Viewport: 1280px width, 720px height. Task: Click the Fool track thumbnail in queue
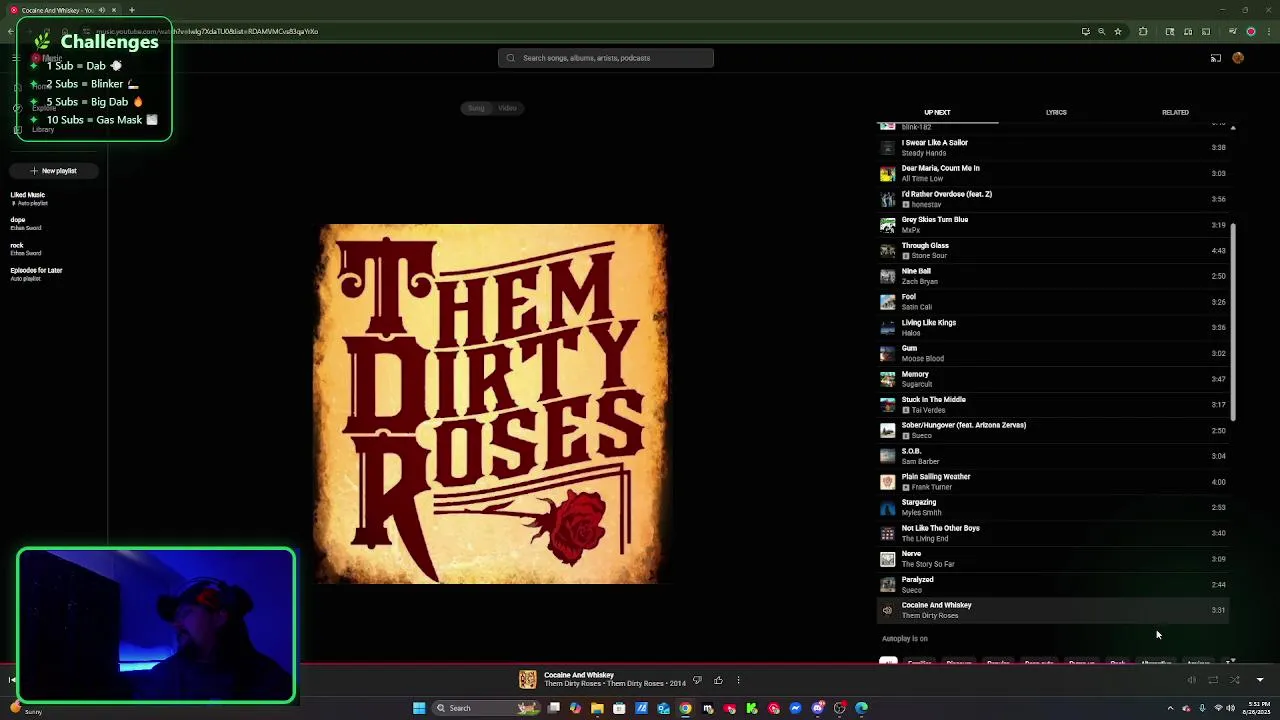pyautogui.click(x=887, y=302)
